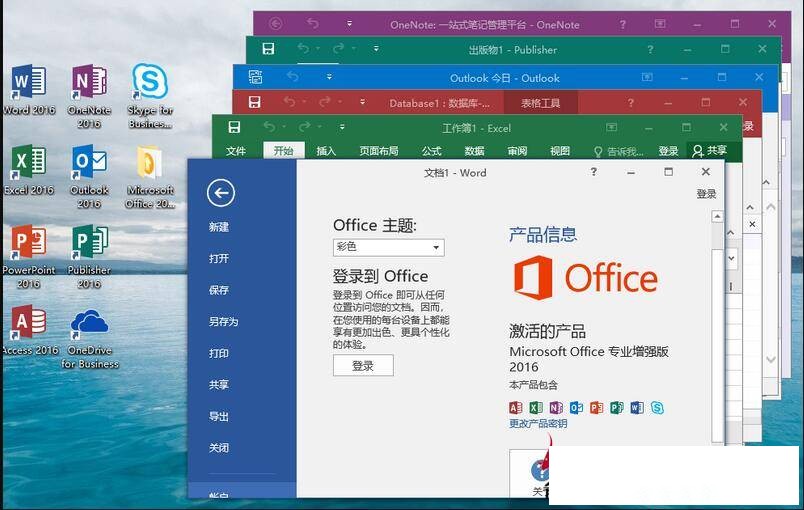The width and height of the screenshot is (804, 510).
Task: Click the undo arrow in Publisher window
Action: (x=303, y=49)
